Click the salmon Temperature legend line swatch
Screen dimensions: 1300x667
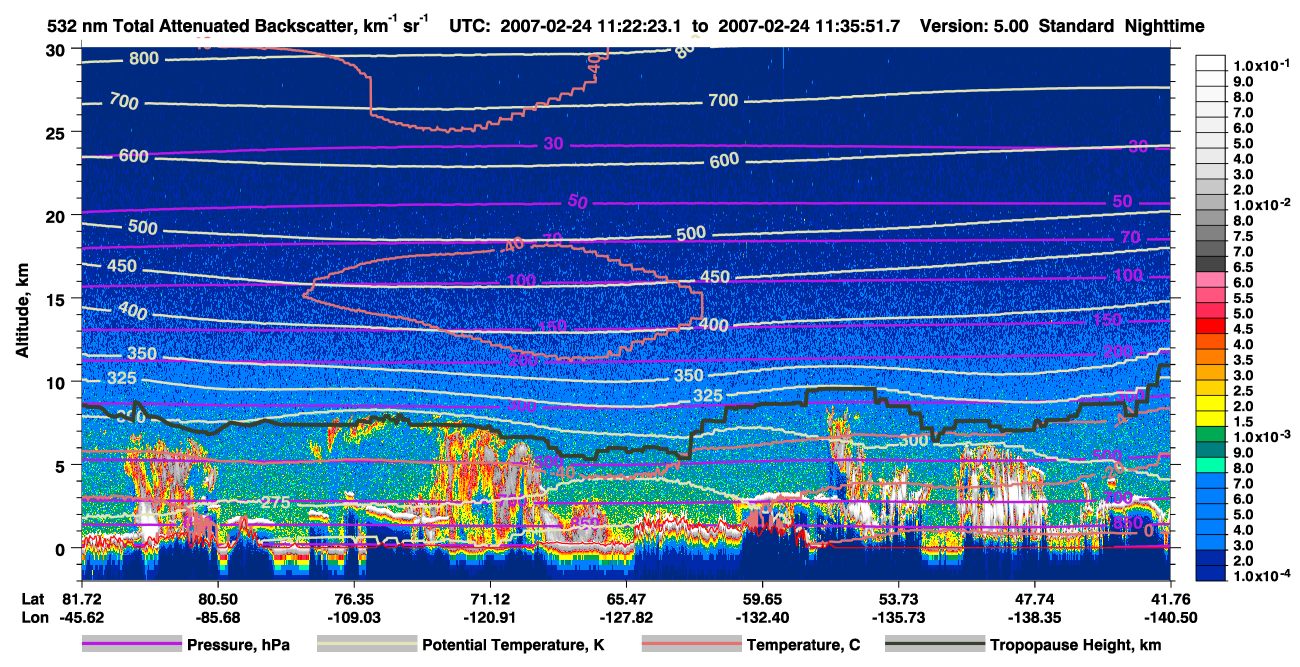692,645
